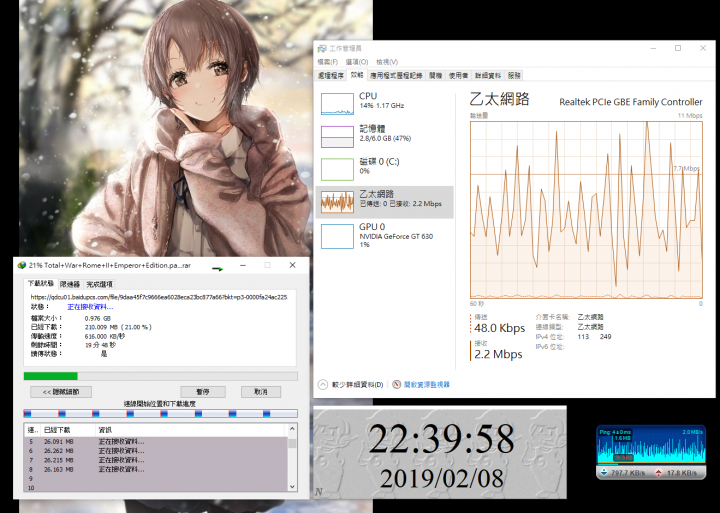Click the Ethernet throughput graph area
This screenshot has height=513, width=720.
tap(586, 210)
